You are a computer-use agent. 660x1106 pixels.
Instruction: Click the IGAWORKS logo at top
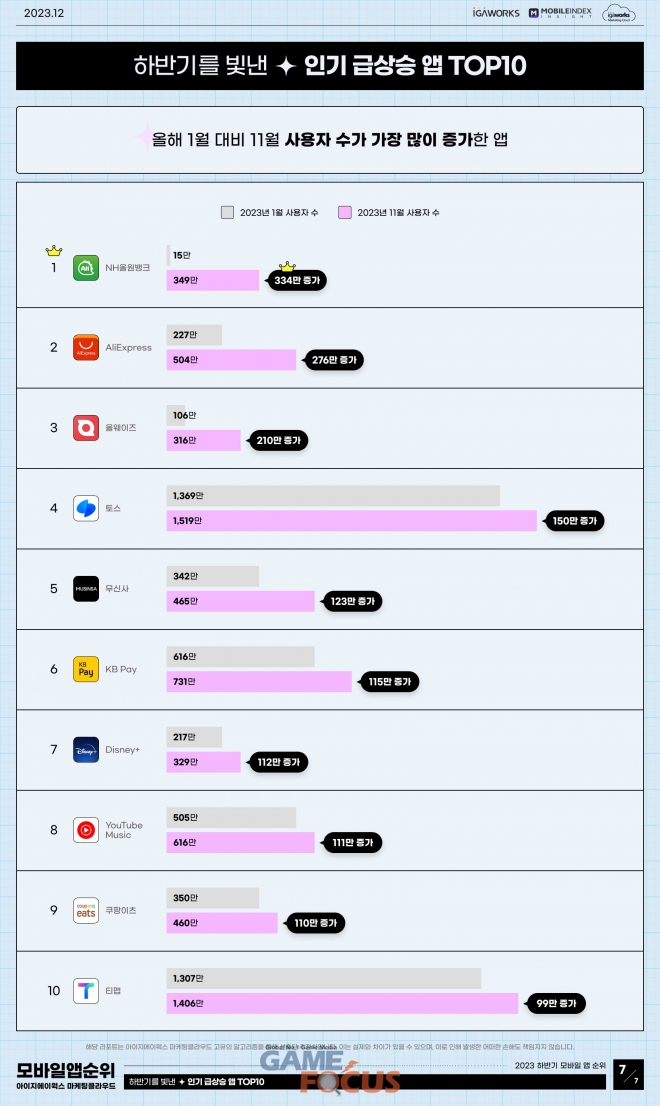point(496,13)
